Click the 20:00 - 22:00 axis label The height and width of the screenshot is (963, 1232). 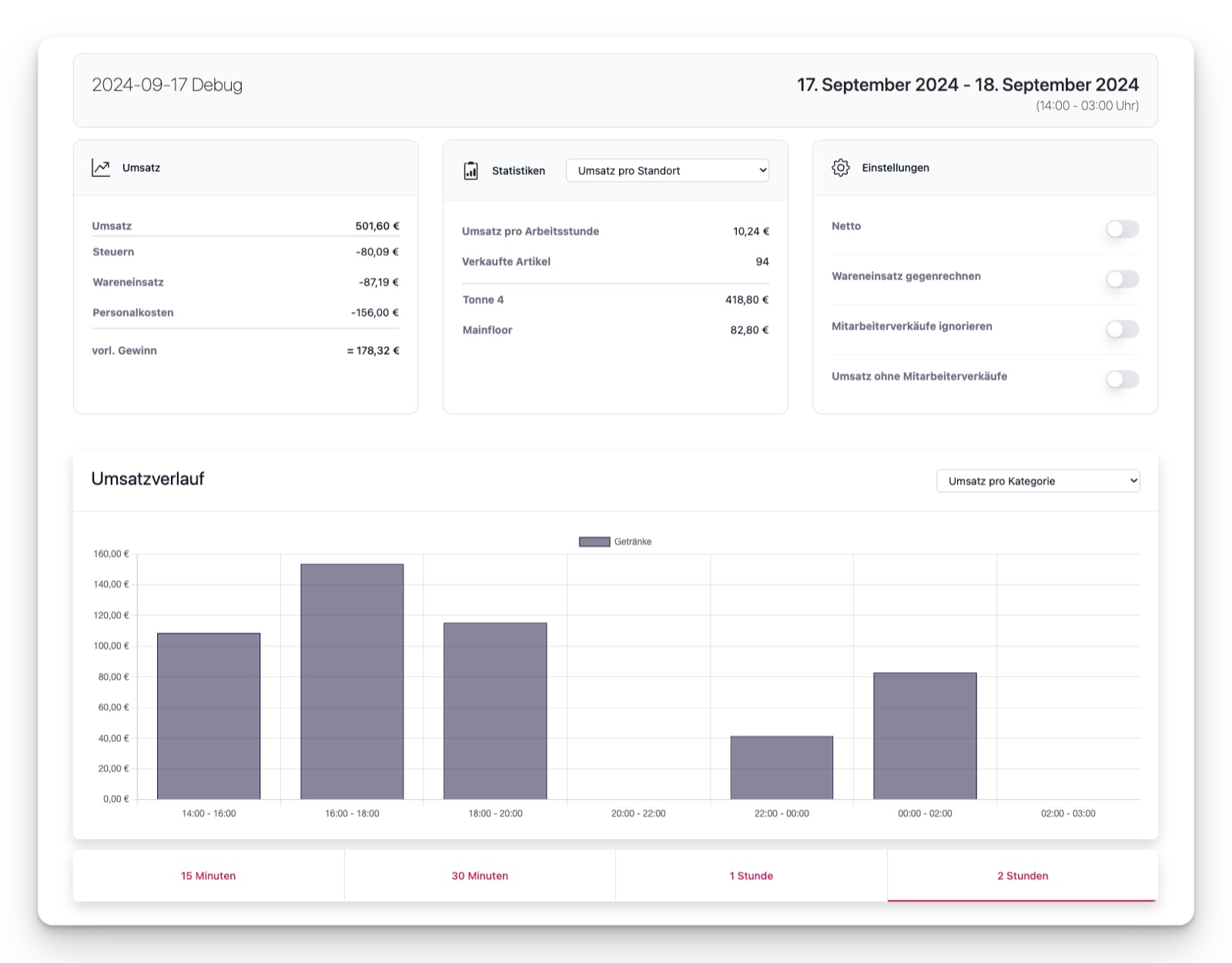click(x=638, y=814)
